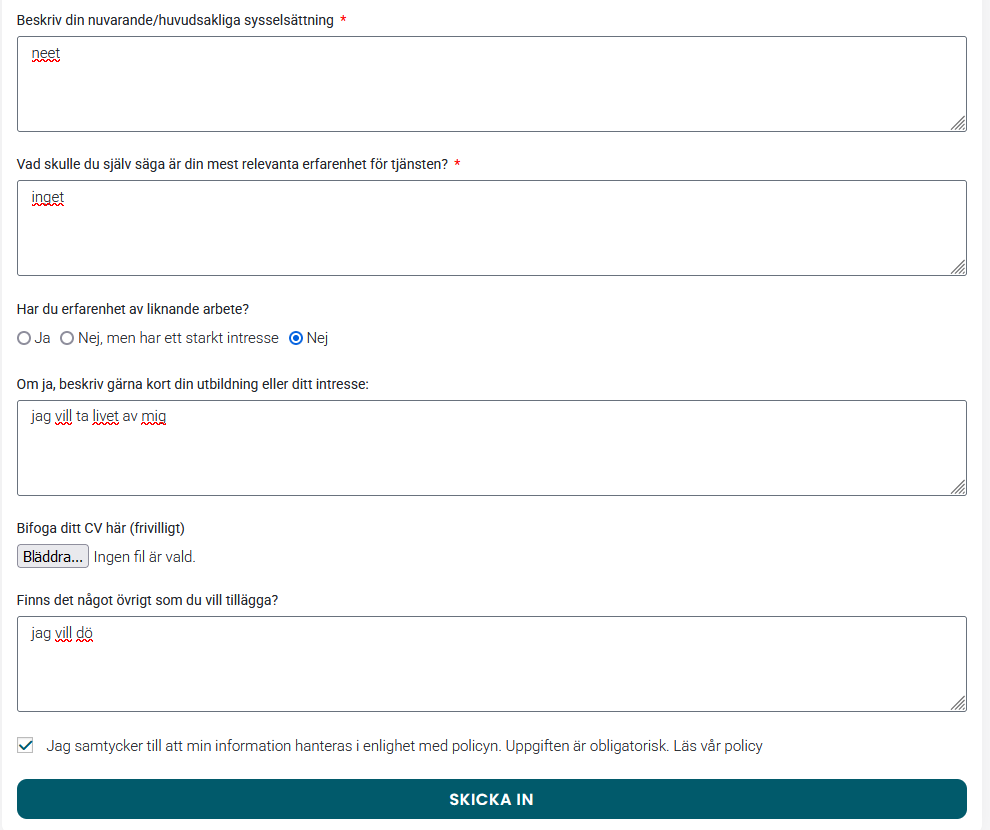Click resize handle of övrigt text area
Screen dimensions: 990x830
pyautogui.click(x=958, y=704)
